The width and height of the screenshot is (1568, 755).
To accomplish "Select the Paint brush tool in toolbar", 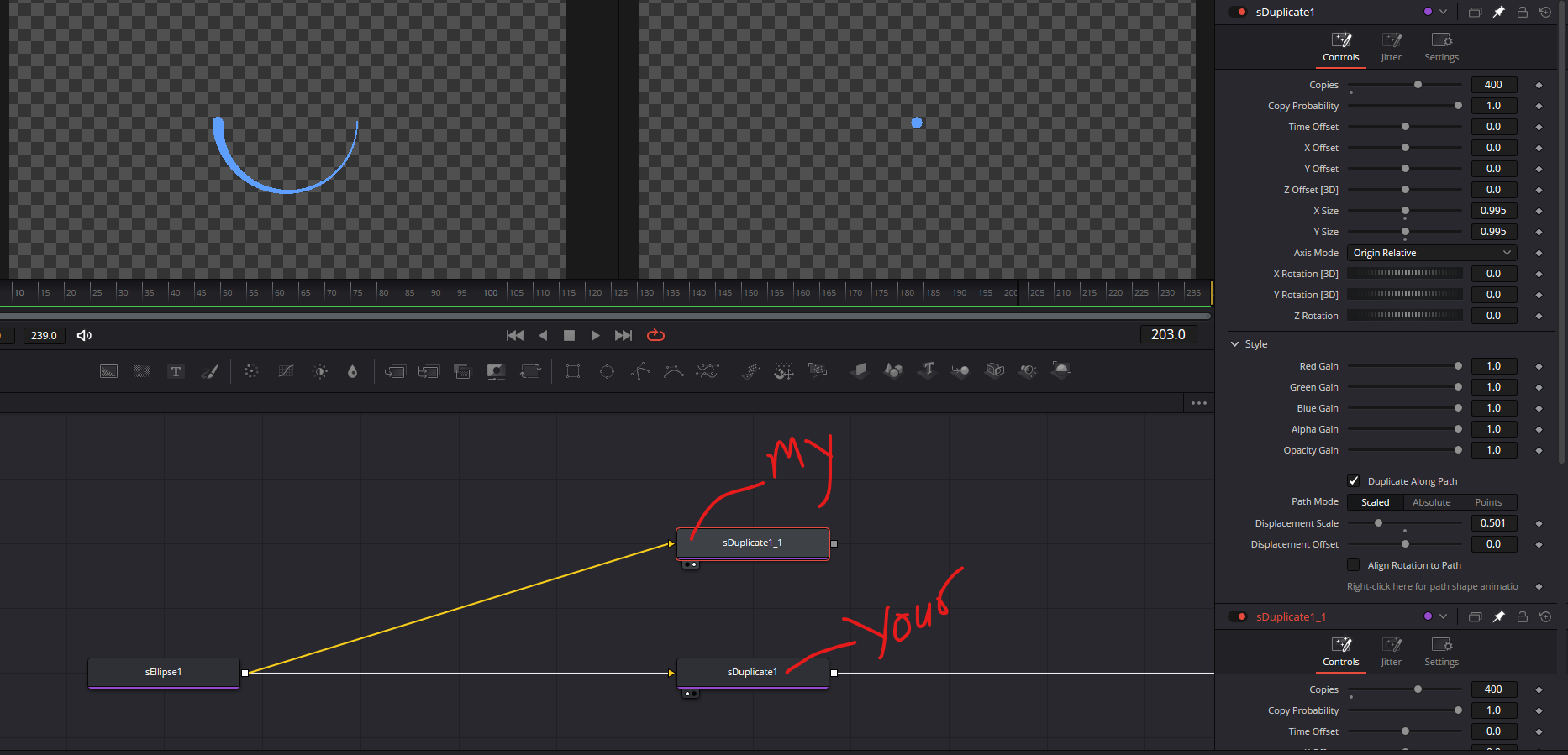I will (210, 371).
